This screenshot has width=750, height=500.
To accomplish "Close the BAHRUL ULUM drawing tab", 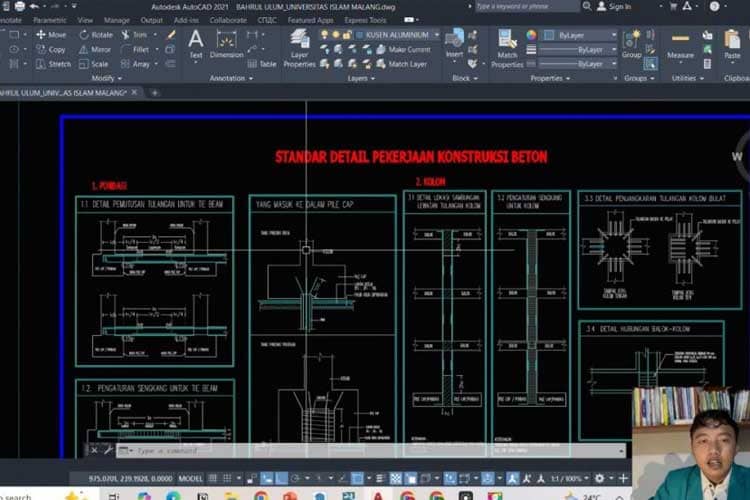I will coord(134,92).
